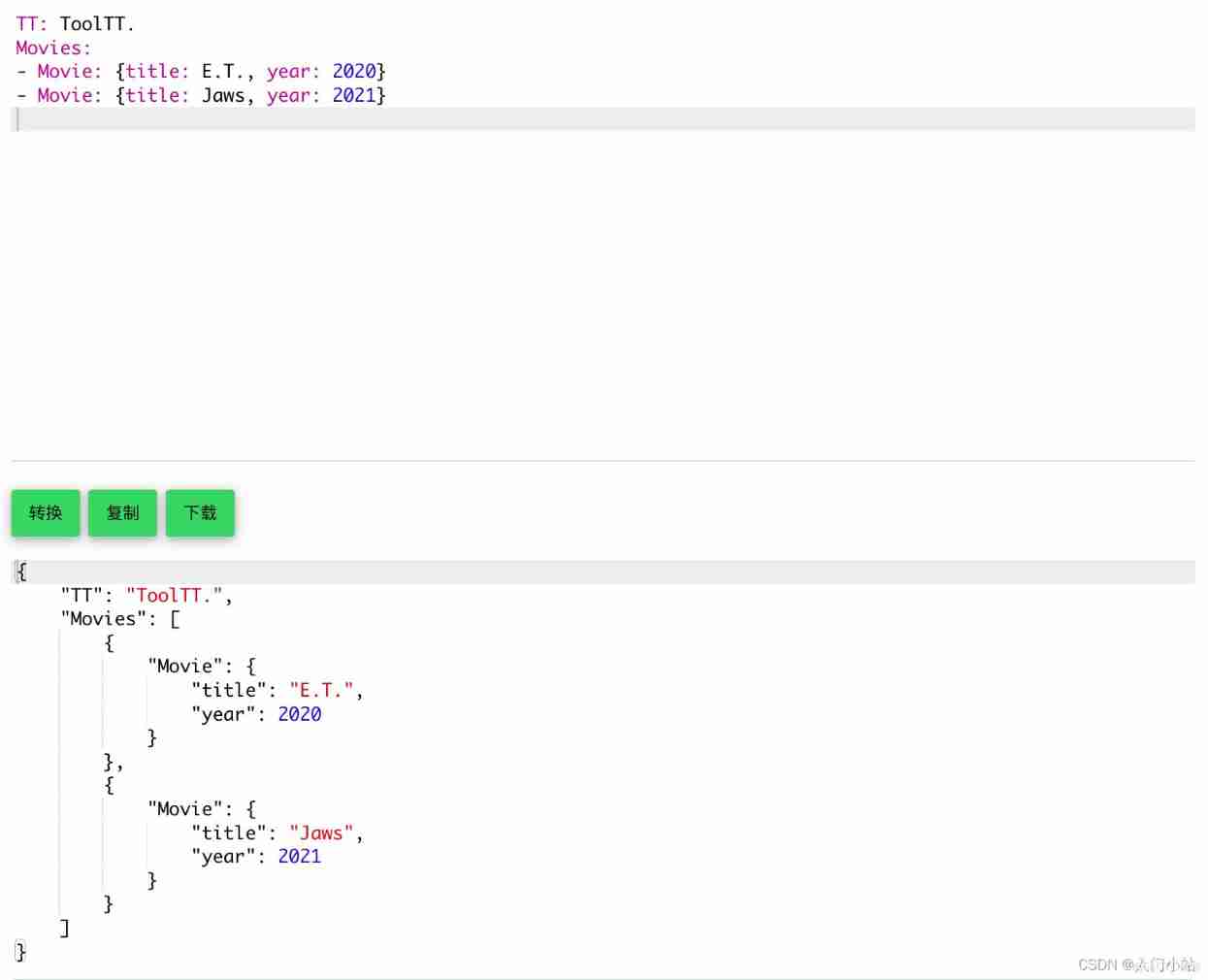Click the number 2021 in JSON output

[299, 856]
